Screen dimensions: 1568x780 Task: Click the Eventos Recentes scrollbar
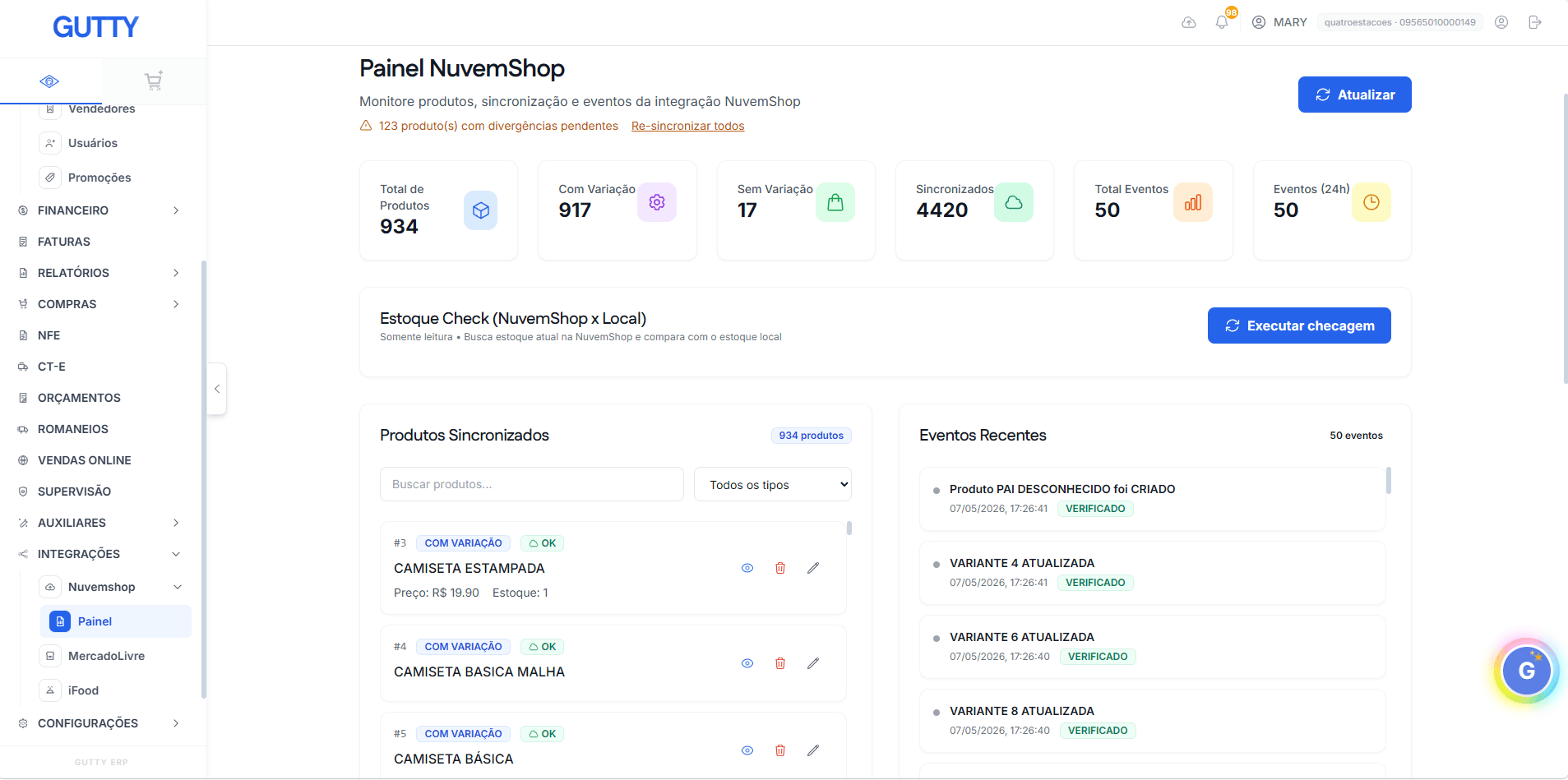click(1389, 480)
